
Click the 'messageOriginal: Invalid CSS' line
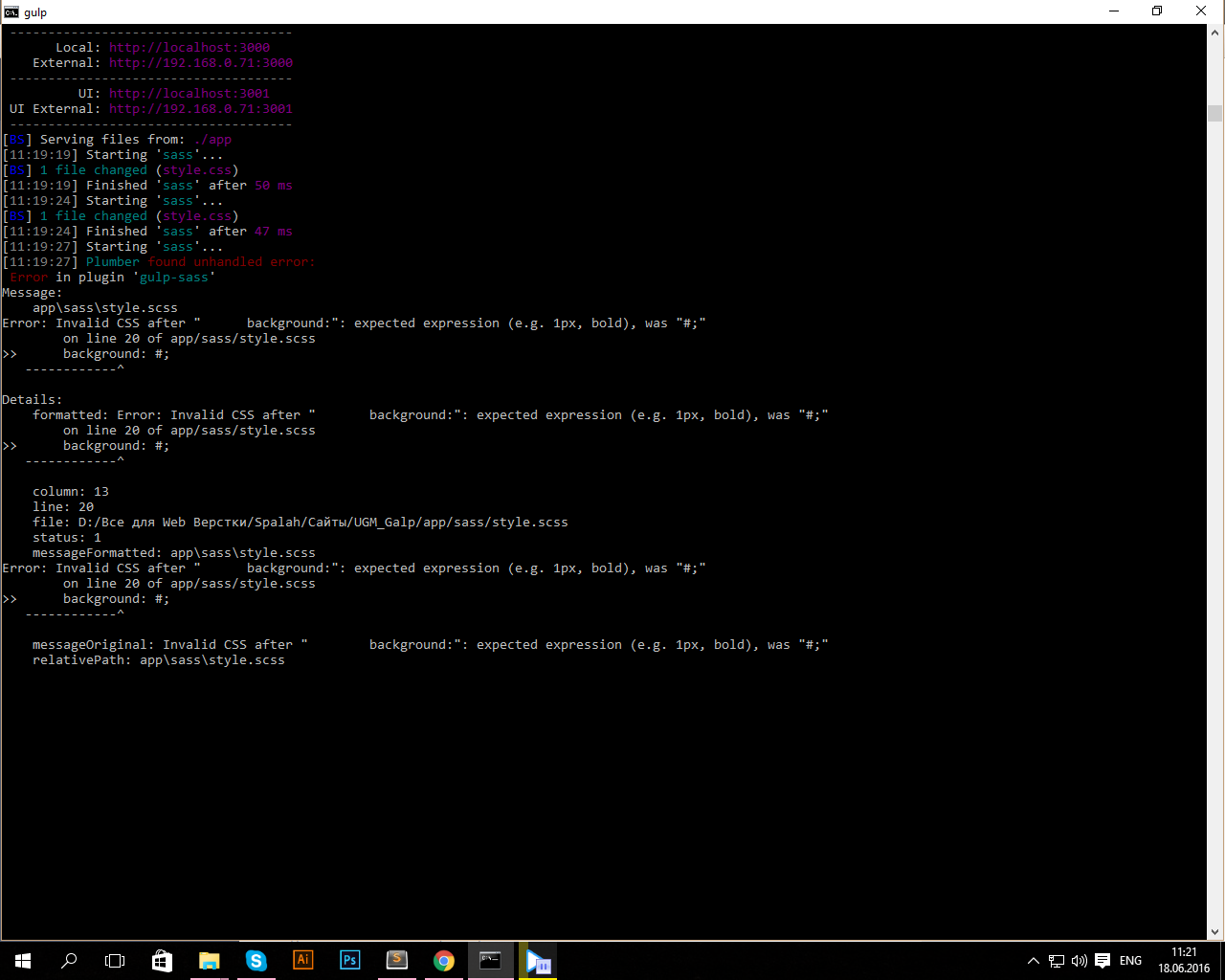(431, 645)
